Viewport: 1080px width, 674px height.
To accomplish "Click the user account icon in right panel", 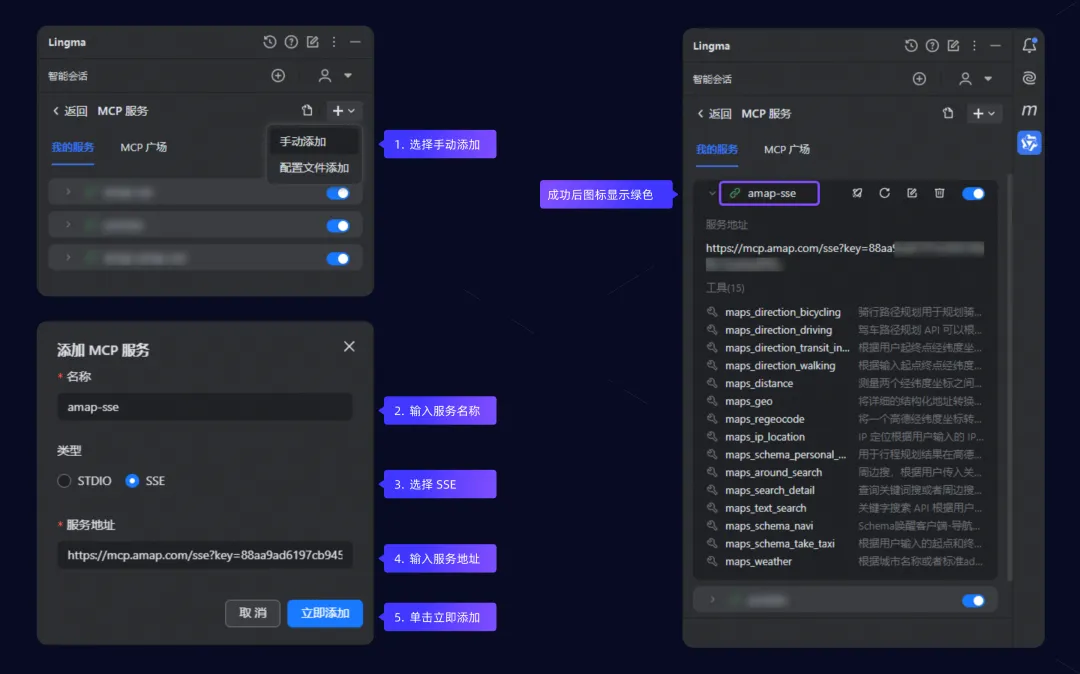I will coord(965,79).
